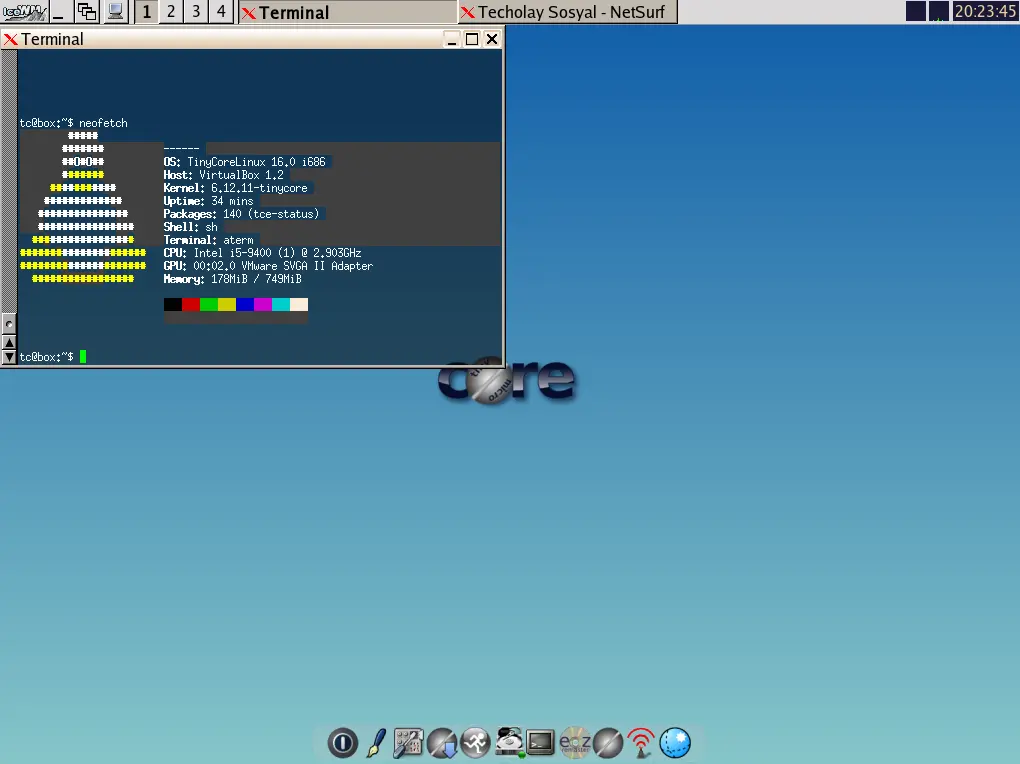Click the Terminal window title text
The image size is (1020, 764).
[52, 40]
